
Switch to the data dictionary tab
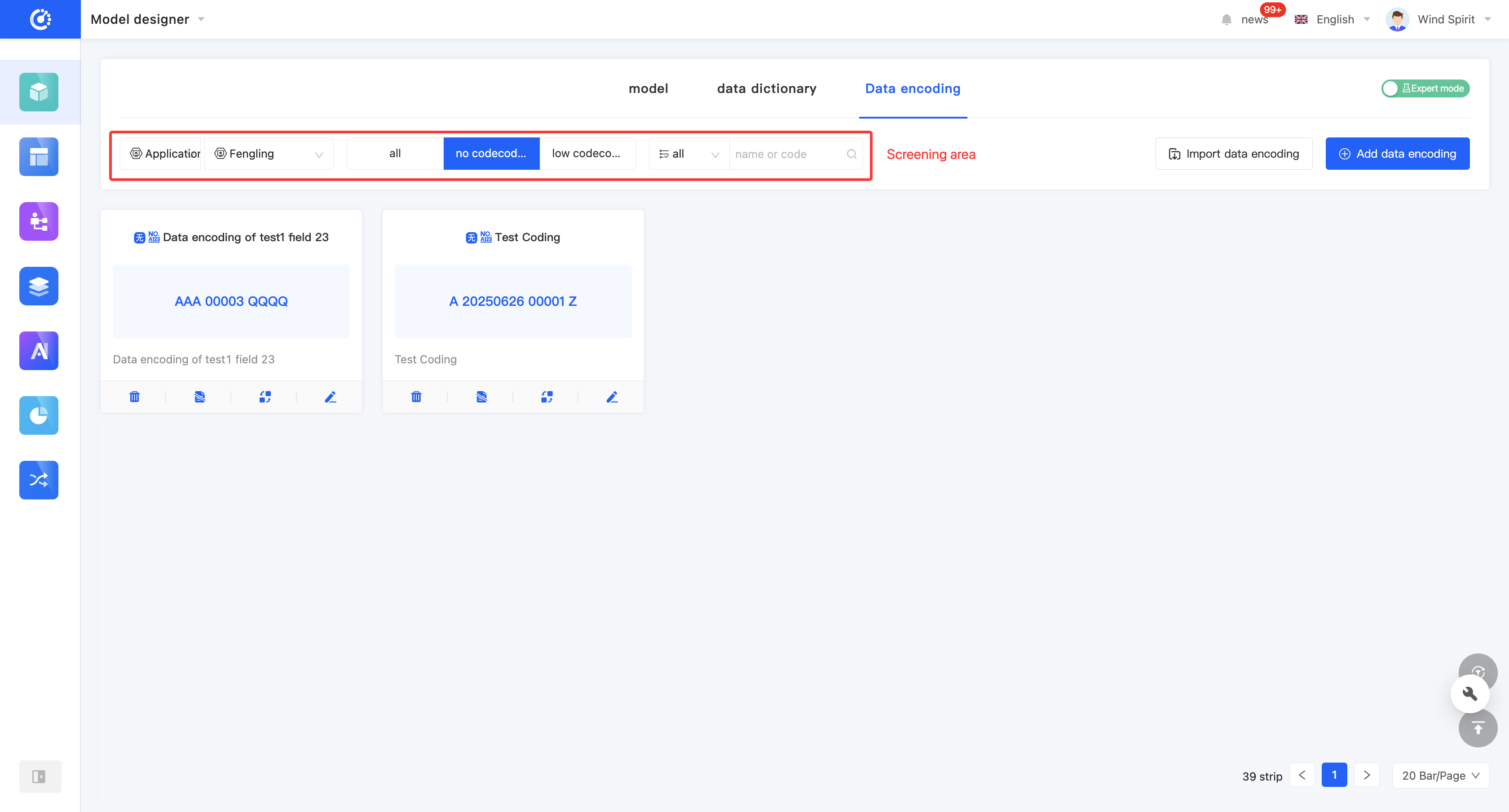766,88
